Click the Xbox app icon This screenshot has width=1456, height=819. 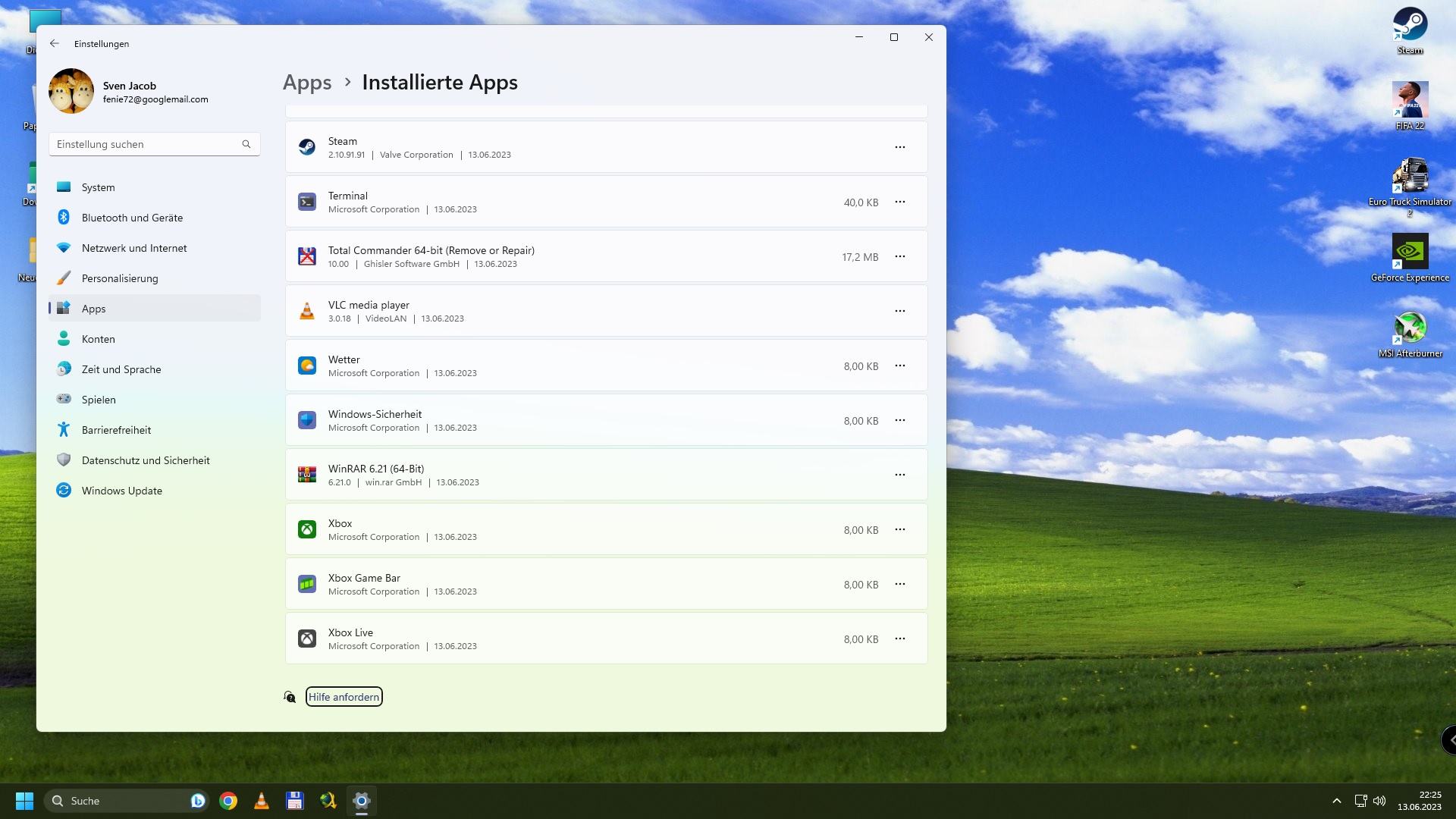click(x=307, y=529)
